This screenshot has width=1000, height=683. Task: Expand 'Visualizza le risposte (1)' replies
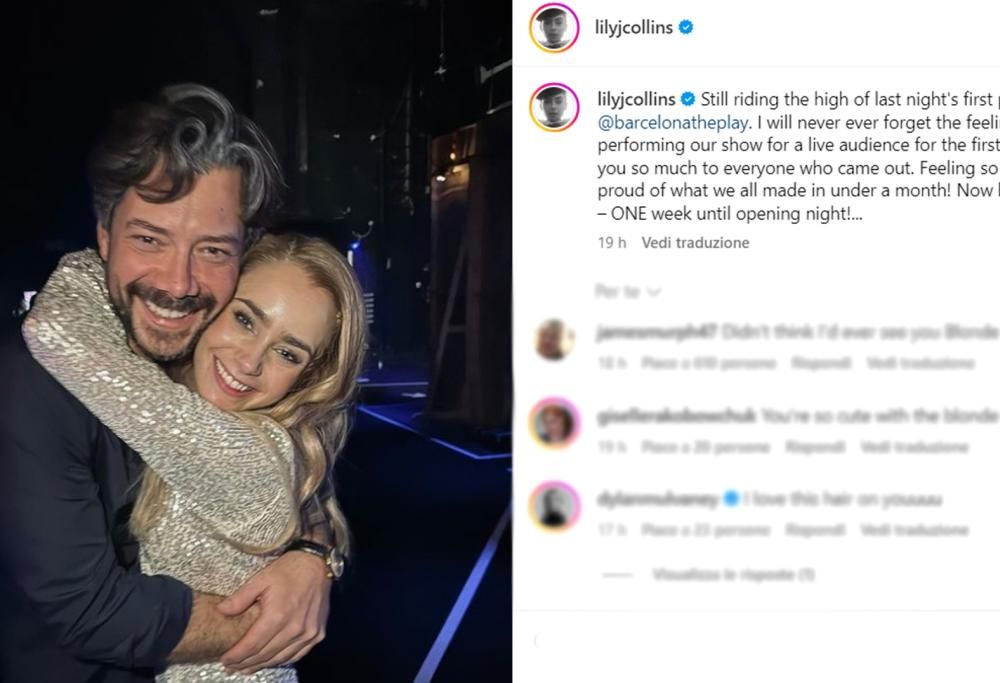click(733, 575)
